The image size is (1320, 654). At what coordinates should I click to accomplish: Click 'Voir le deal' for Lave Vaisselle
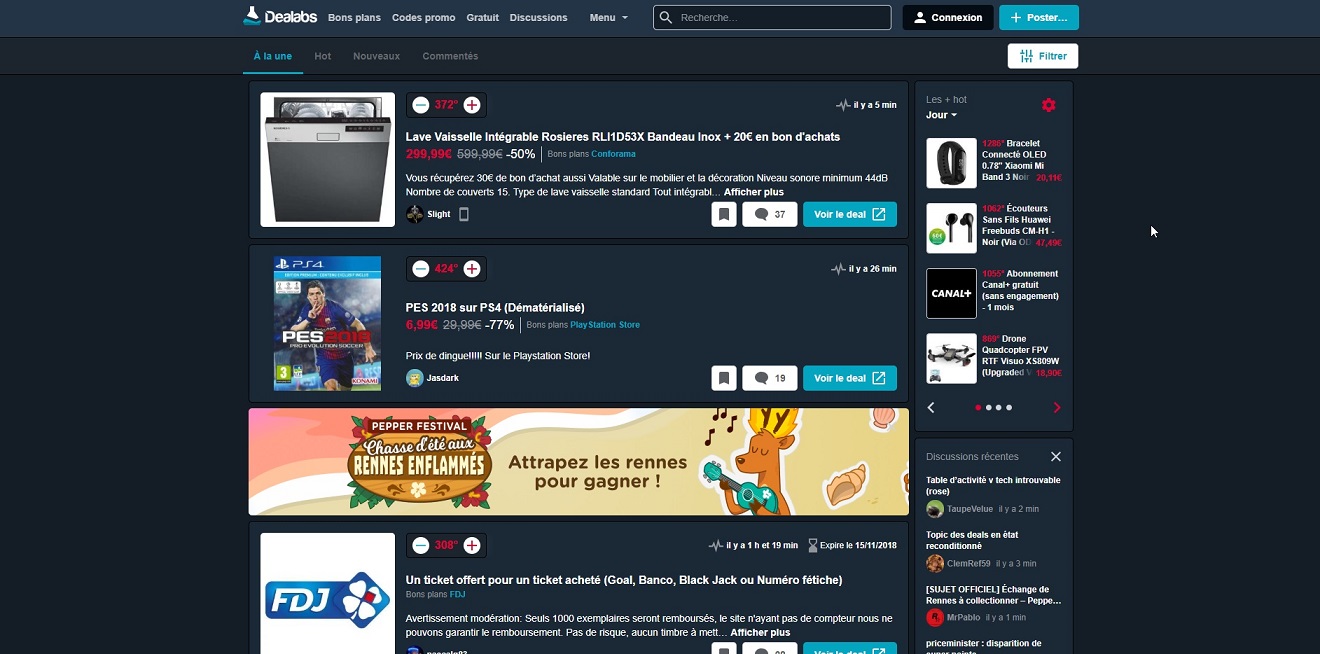pos(850,214)
